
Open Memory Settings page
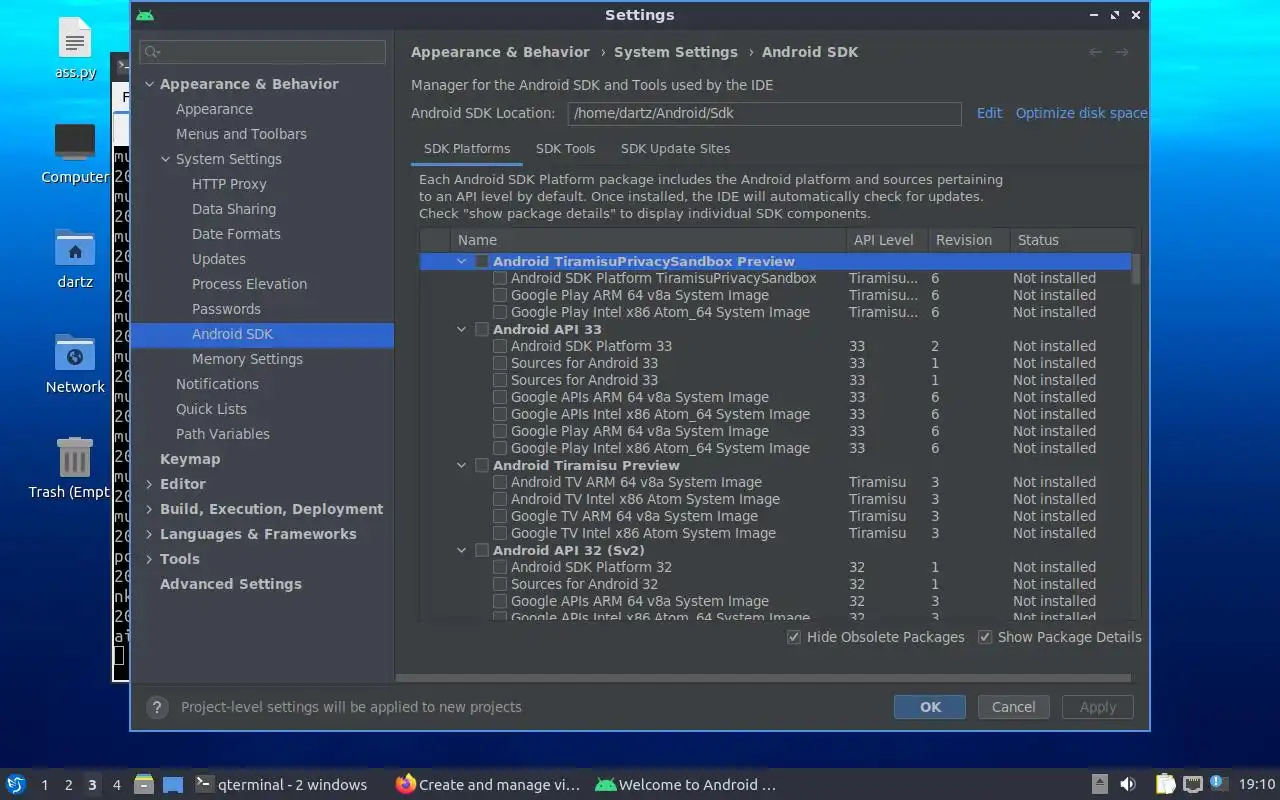pyautogui.click(x=247, y=359)
